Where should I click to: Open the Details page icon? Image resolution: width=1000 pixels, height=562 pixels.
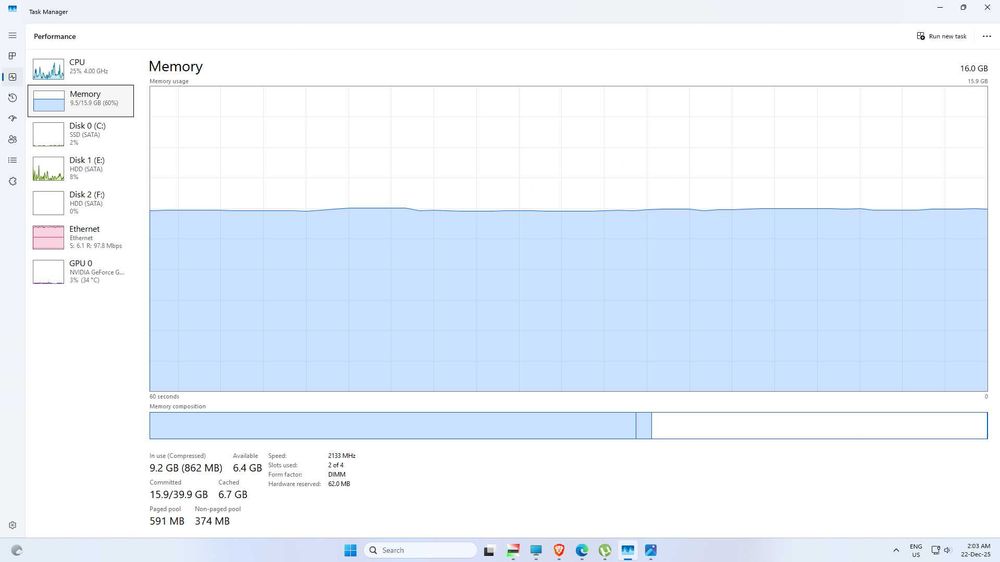(12, 160)
